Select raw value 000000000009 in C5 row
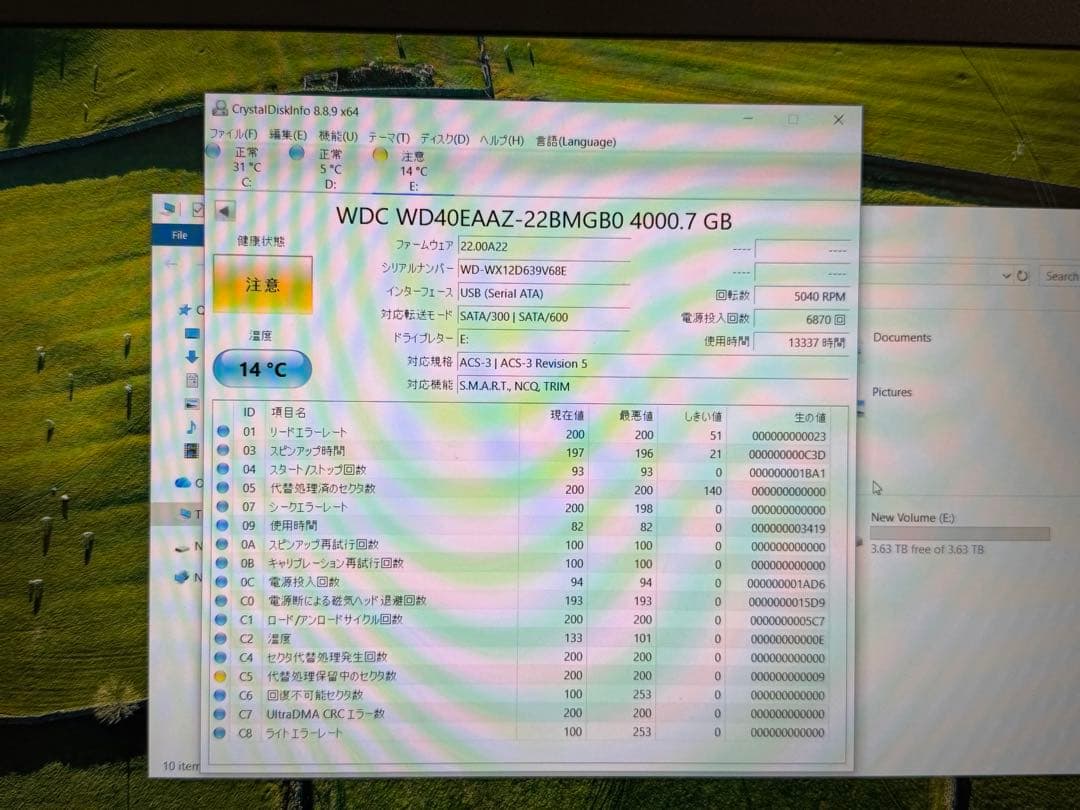 pos(787,677)
